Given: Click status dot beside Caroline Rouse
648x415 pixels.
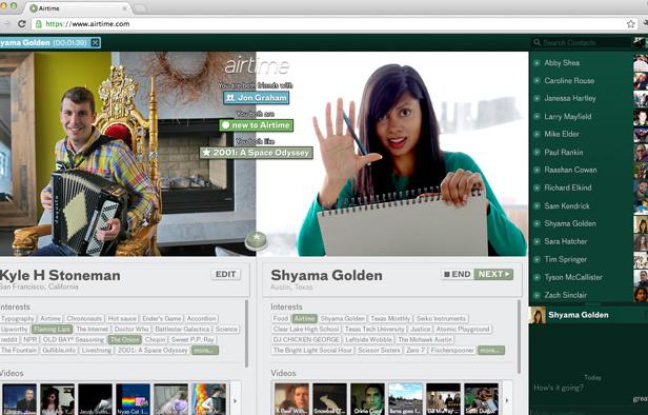Looking at the screenshot, I should [x=536, y=81].
